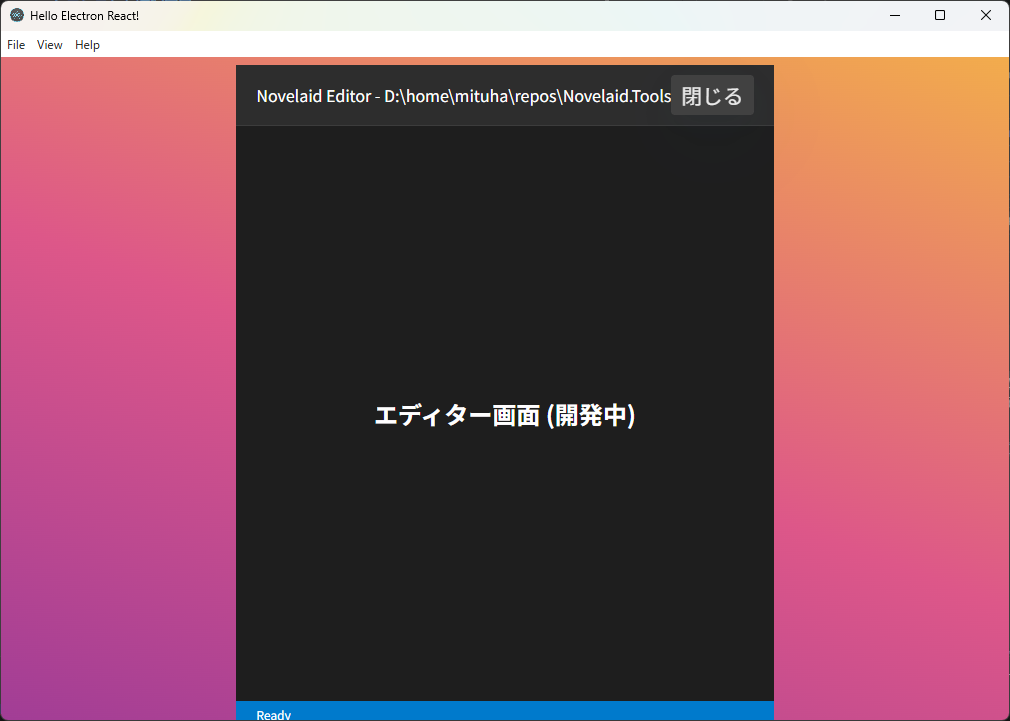Click empty title bar area near center
This screenshot has width=1010, height=721.
click(500, 15)
